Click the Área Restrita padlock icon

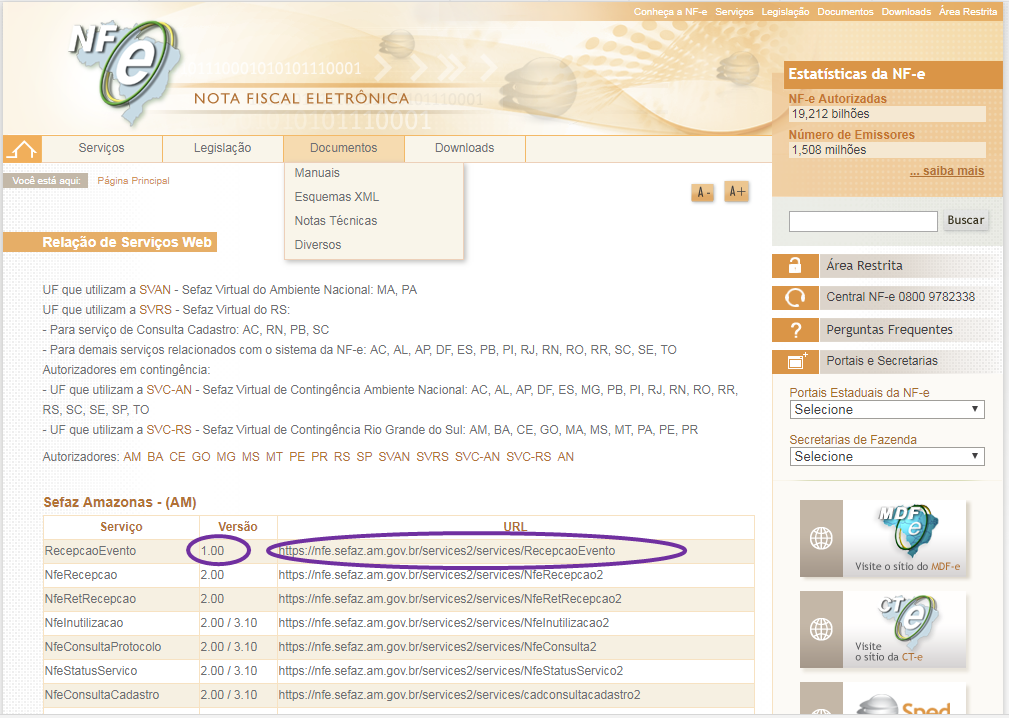click(x=795, y=266)
